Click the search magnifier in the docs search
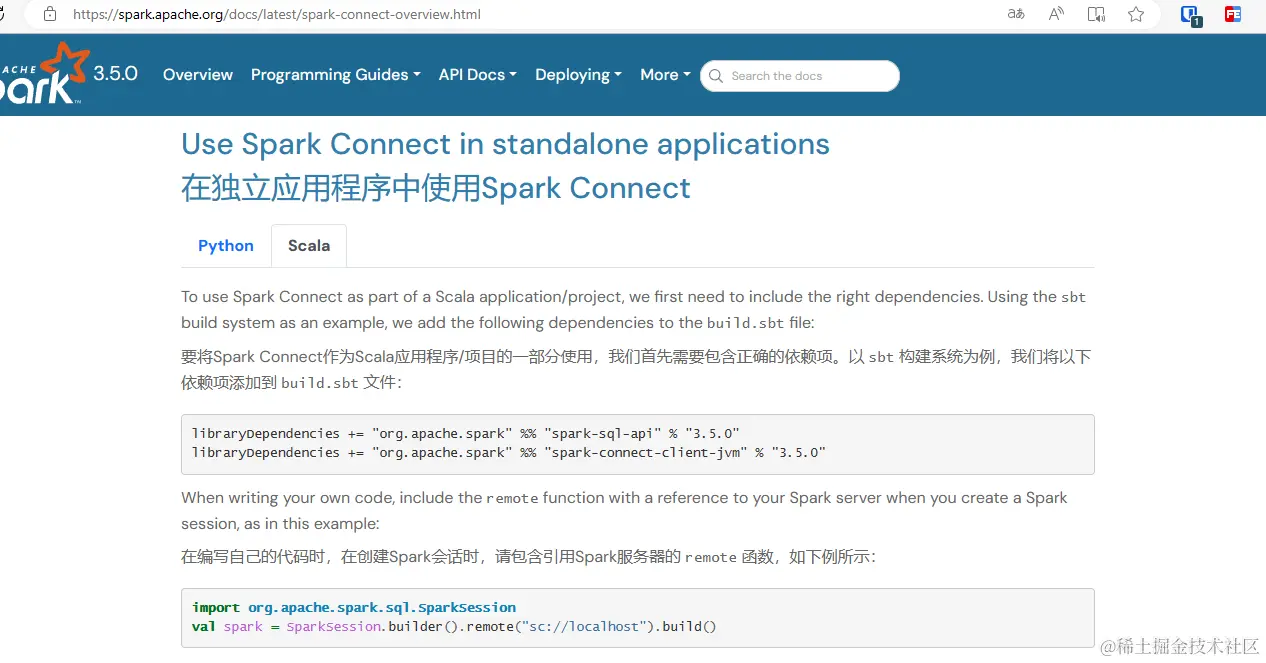The height and width of the screenshot is (663, 1266). [716, 76]
